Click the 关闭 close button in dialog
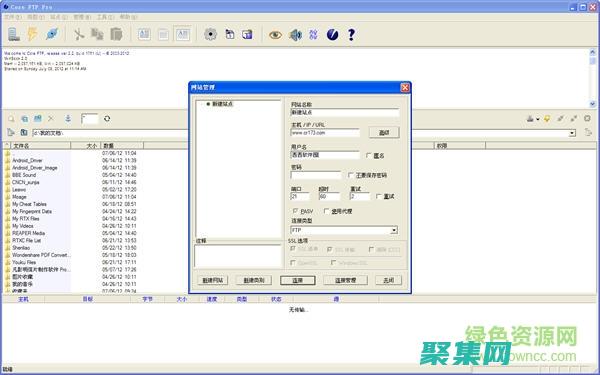This screenshot has width=600, height=375. pos(388,280)
